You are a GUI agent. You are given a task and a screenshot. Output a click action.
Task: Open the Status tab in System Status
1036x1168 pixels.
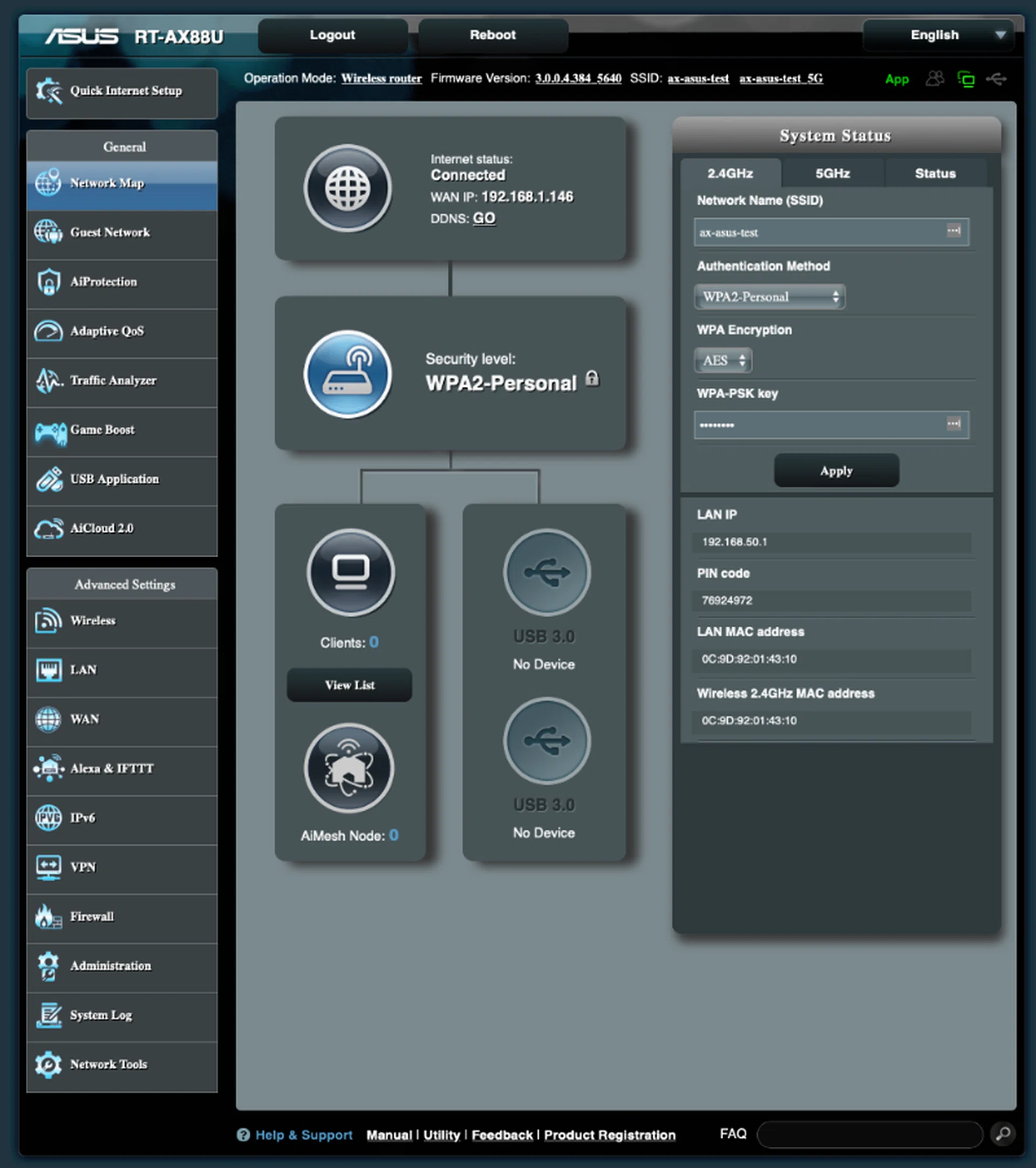936,173
